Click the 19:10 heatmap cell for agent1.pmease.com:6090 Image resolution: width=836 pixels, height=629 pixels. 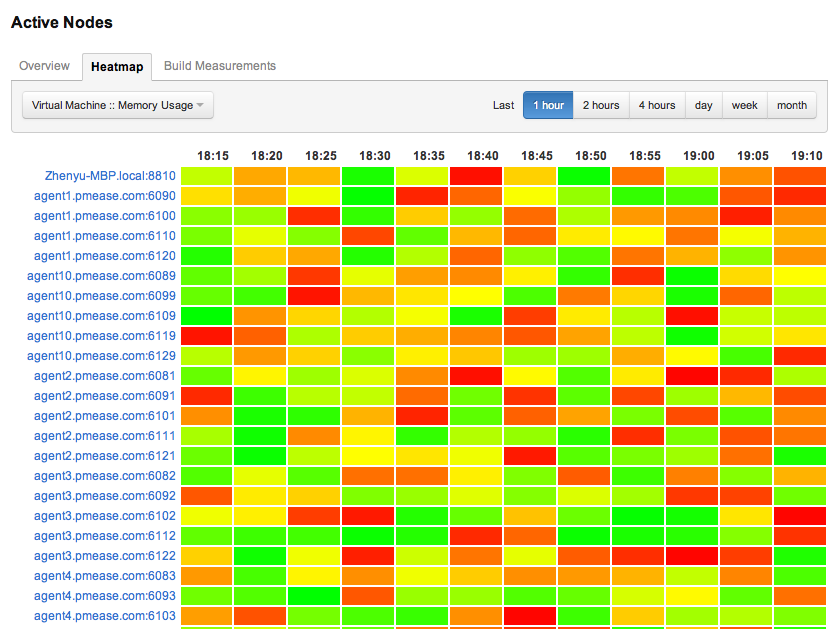point(798,196)
